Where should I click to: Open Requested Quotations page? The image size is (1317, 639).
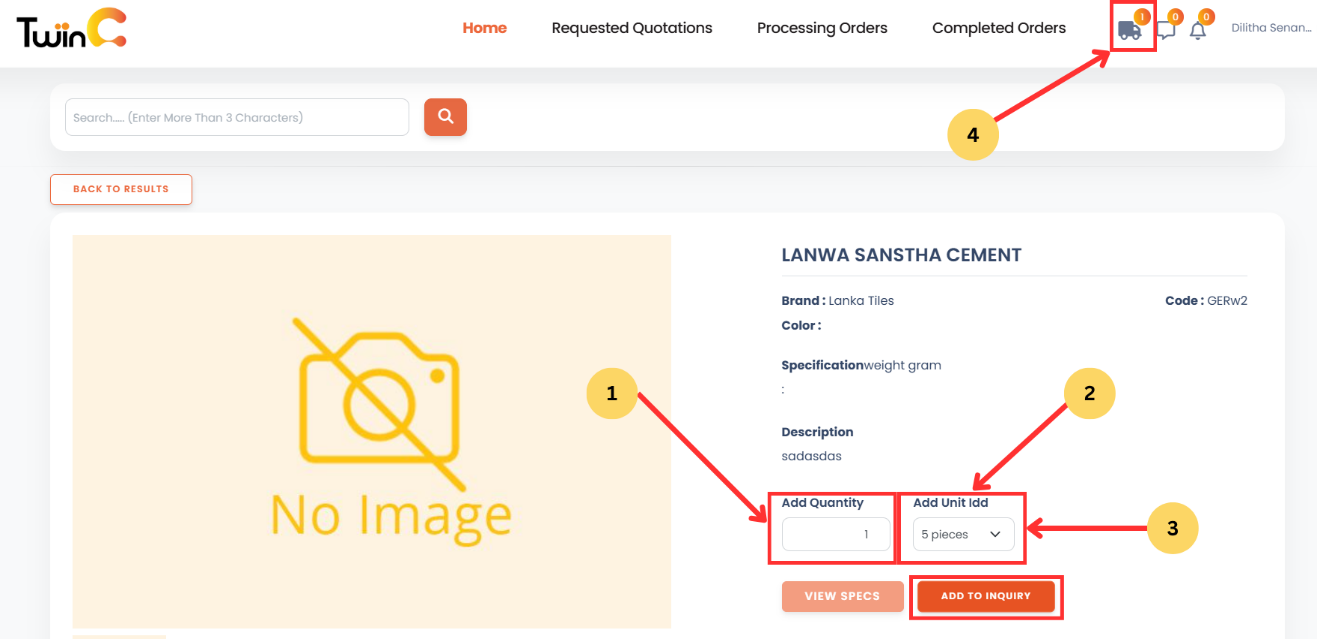click(631, 28)
